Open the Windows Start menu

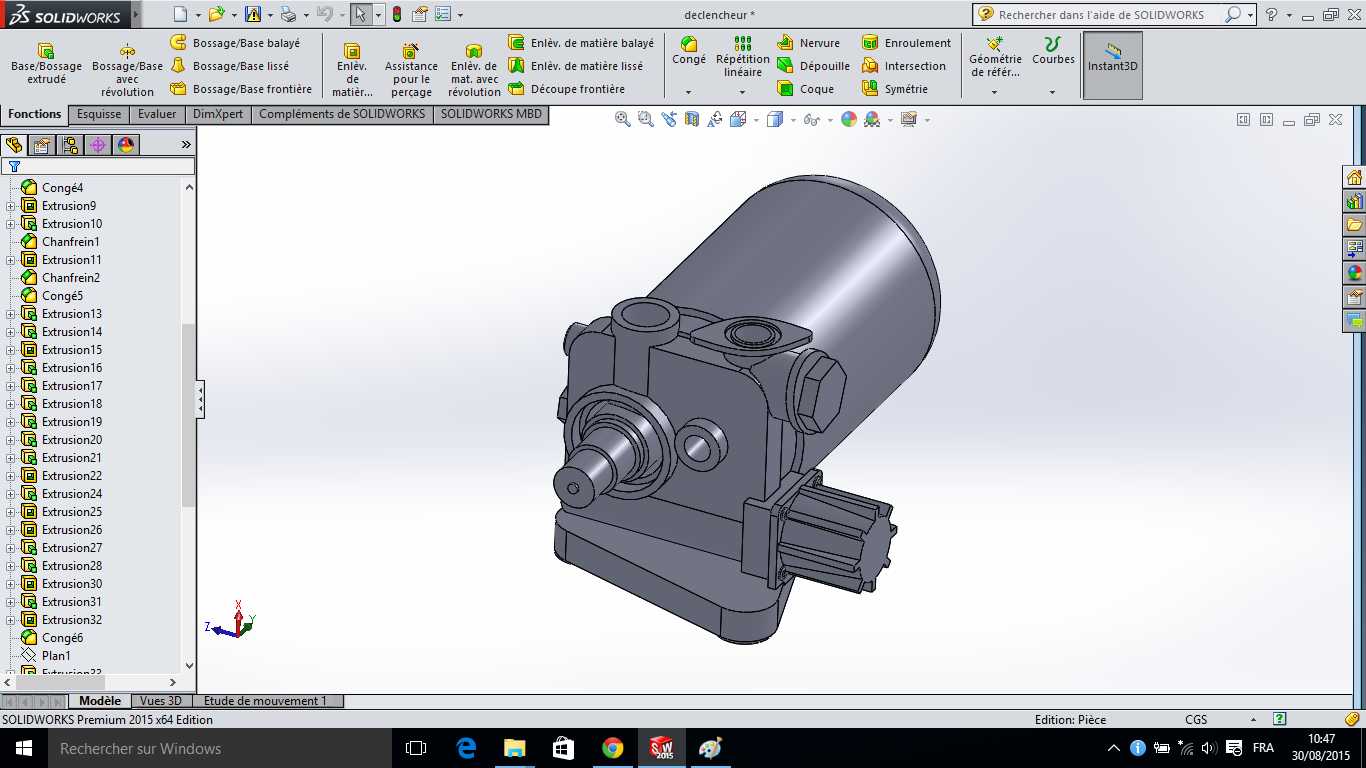point(23,748)
